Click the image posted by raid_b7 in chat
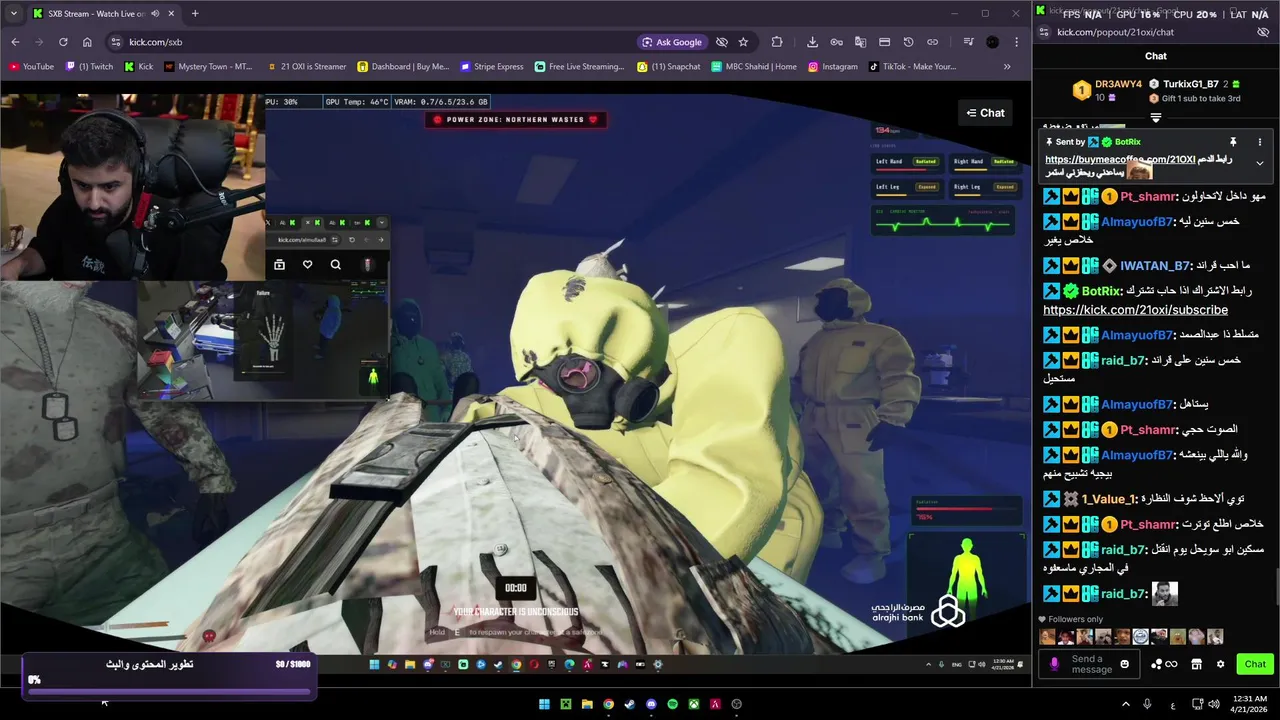 pos(1165,594)
